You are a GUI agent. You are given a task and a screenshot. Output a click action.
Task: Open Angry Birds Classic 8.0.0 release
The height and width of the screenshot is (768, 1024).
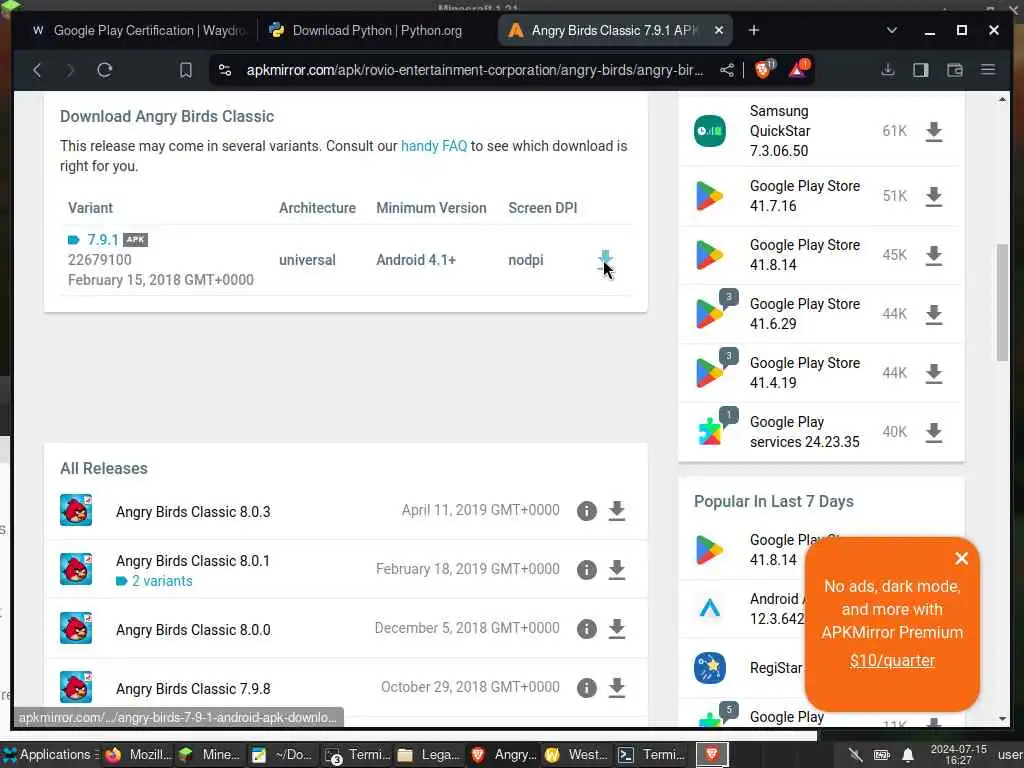193,630
